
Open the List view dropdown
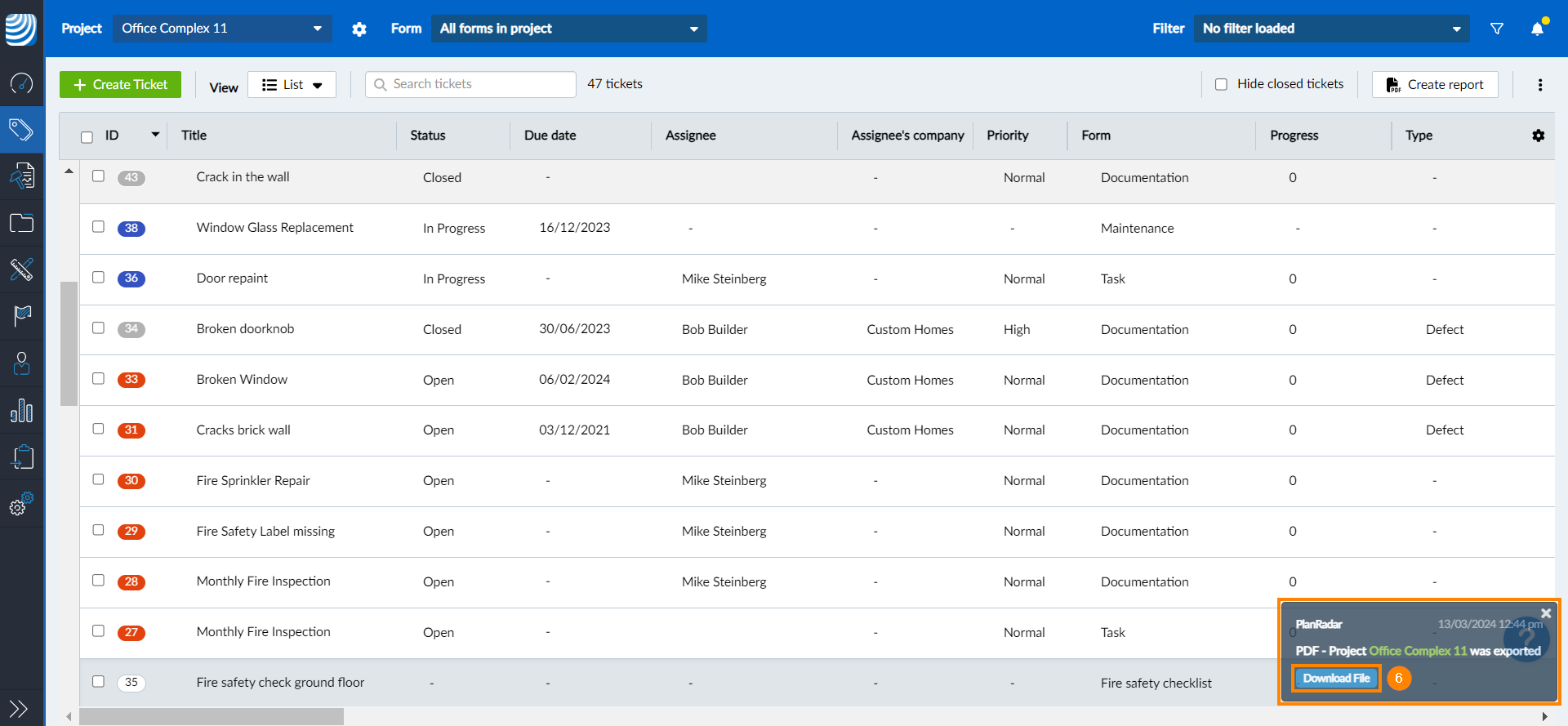pyautogui.click(x=292, y=85)
